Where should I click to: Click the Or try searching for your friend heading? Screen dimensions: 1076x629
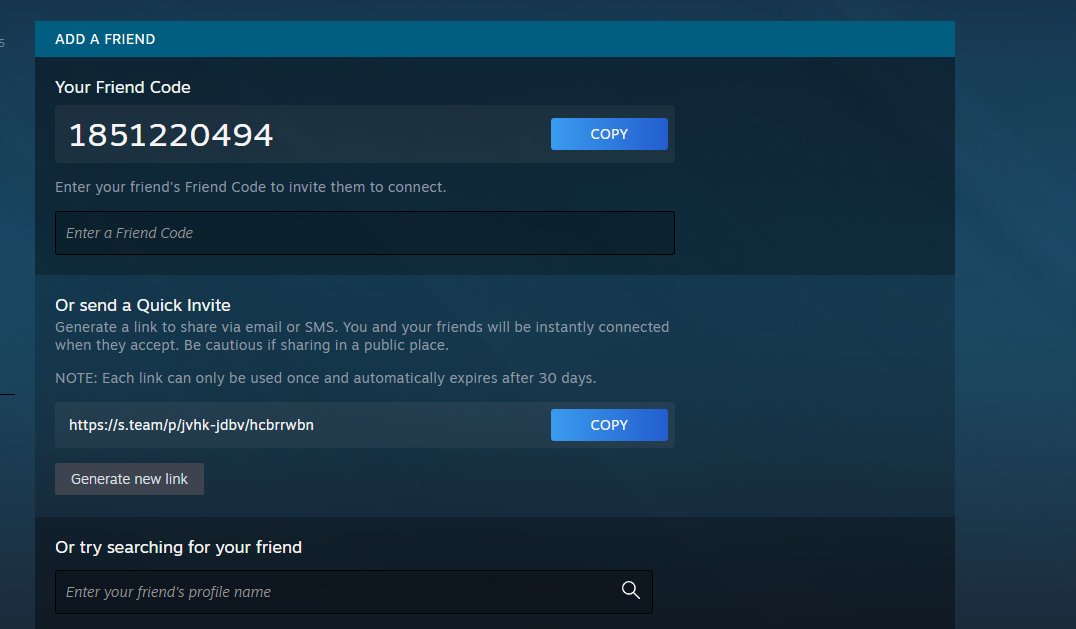[178, 547]
